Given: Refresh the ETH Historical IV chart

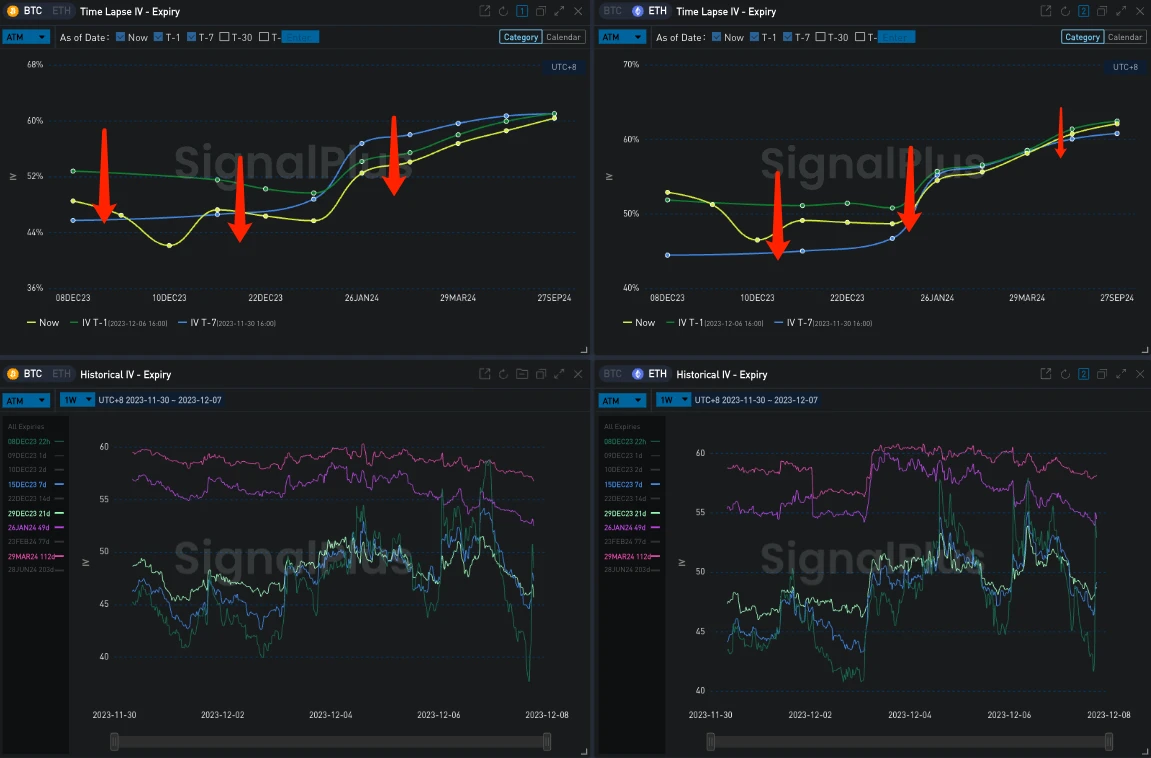Looking at the screenshot, I should click(1064, 374).
